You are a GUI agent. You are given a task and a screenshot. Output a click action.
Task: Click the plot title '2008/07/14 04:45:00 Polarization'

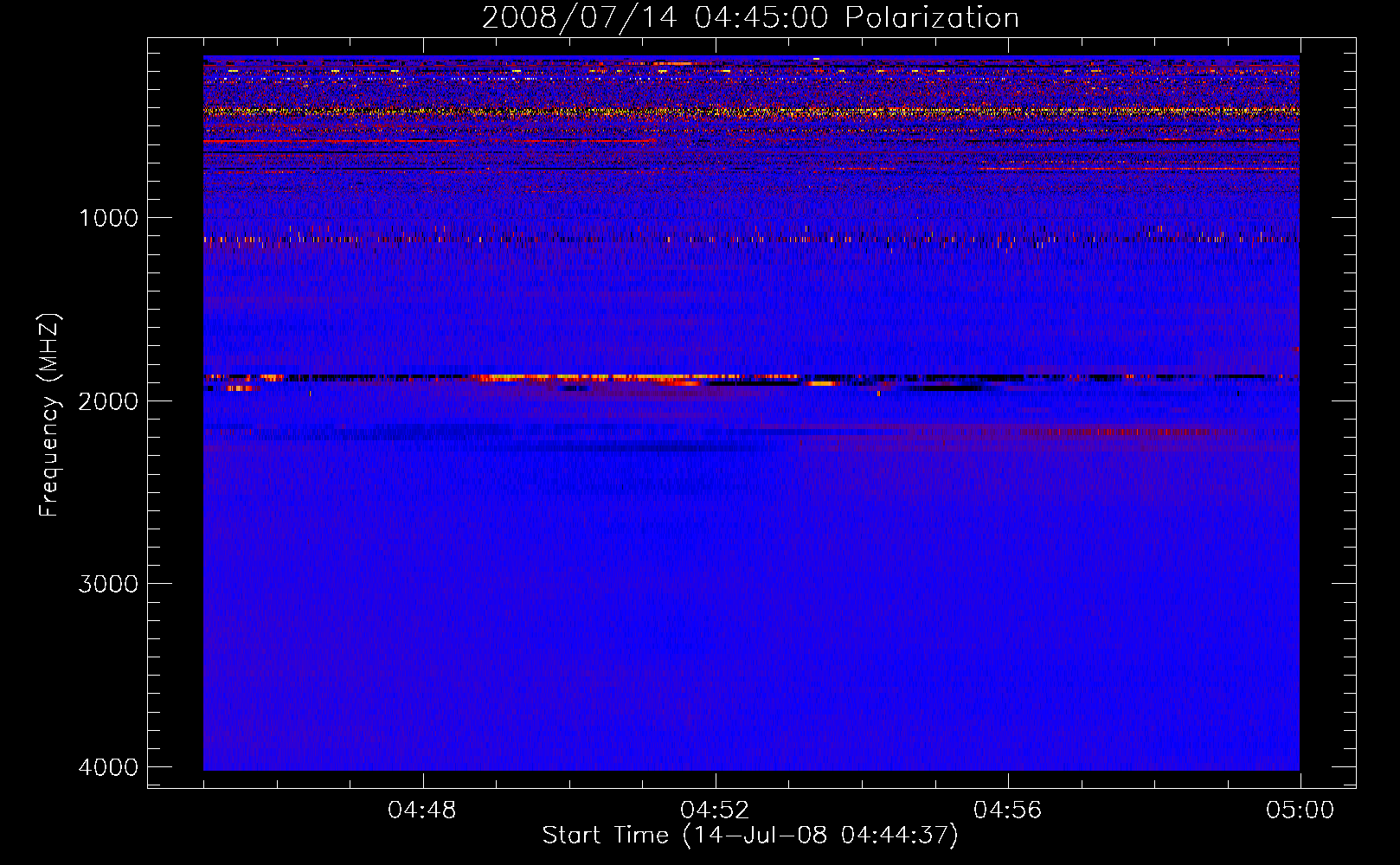tap(750, 17)
